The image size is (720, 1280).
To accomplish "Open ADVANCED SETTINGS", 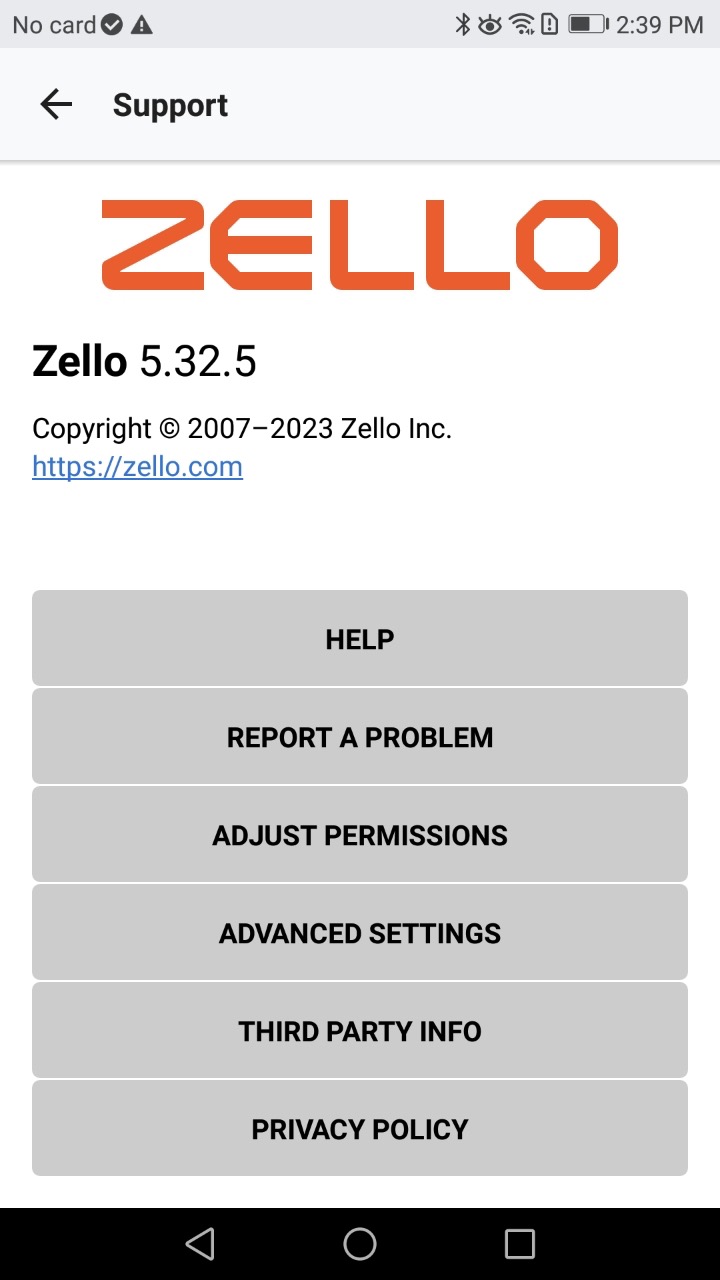I will tap(360, 932).
